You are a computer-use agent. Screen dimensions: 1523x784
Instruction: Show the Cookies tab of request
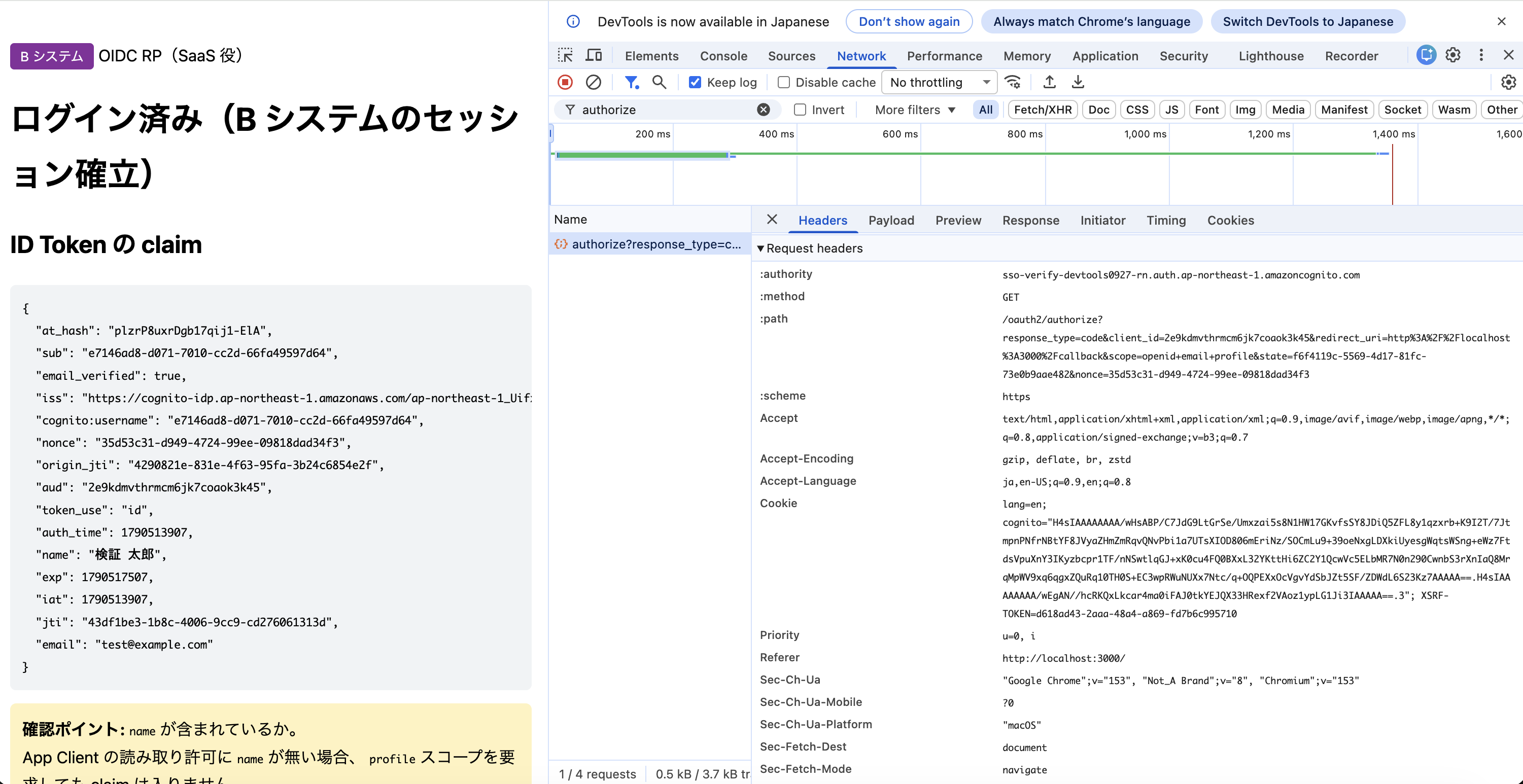(1230, 220)
